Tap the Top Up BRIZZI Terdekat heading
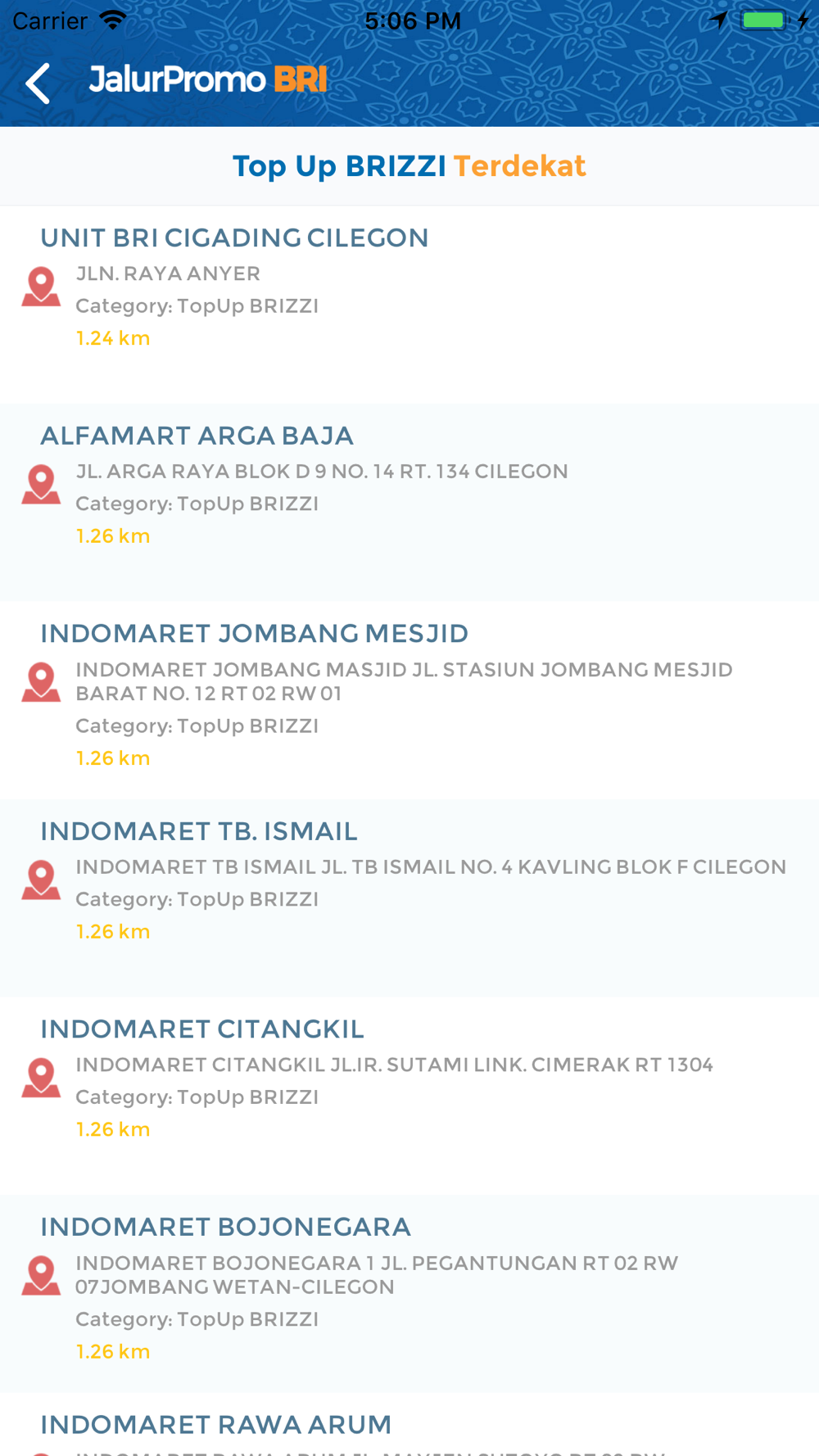Screen dimensions: 819x1456 tap(409, 166)
